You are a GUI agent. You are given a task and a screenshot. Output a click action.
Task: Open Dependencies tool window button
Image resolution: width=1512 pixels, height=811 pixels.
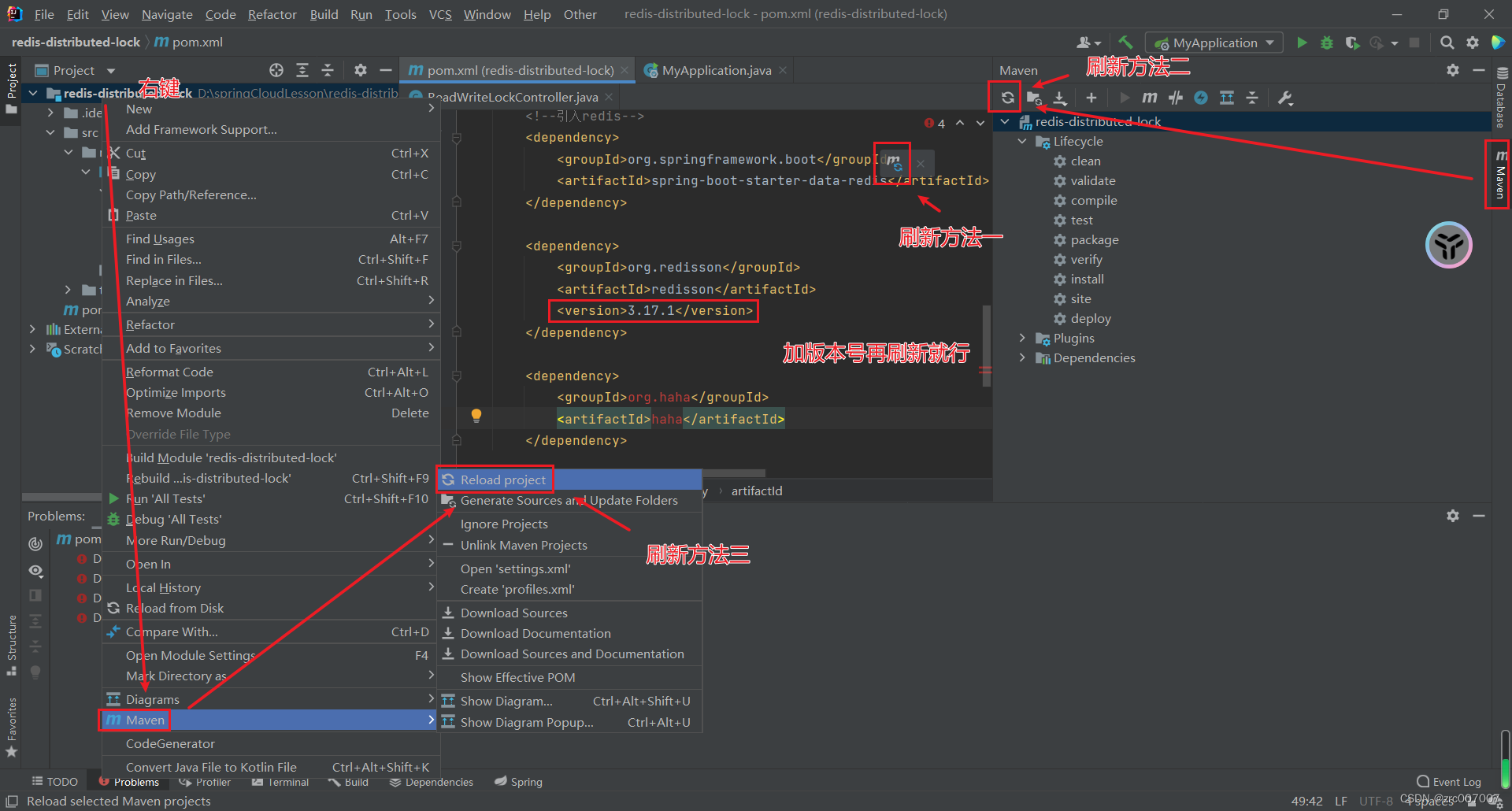click(x=432, y=782)
